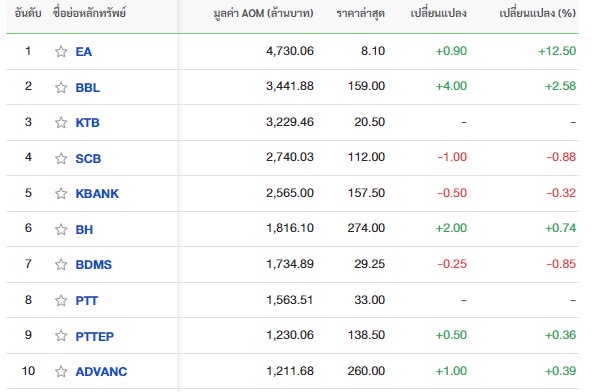599x392 pixels.
Task: Sort by ราคาล่าสุด column header
Action: pyautogui.click(x=360, y=14)
